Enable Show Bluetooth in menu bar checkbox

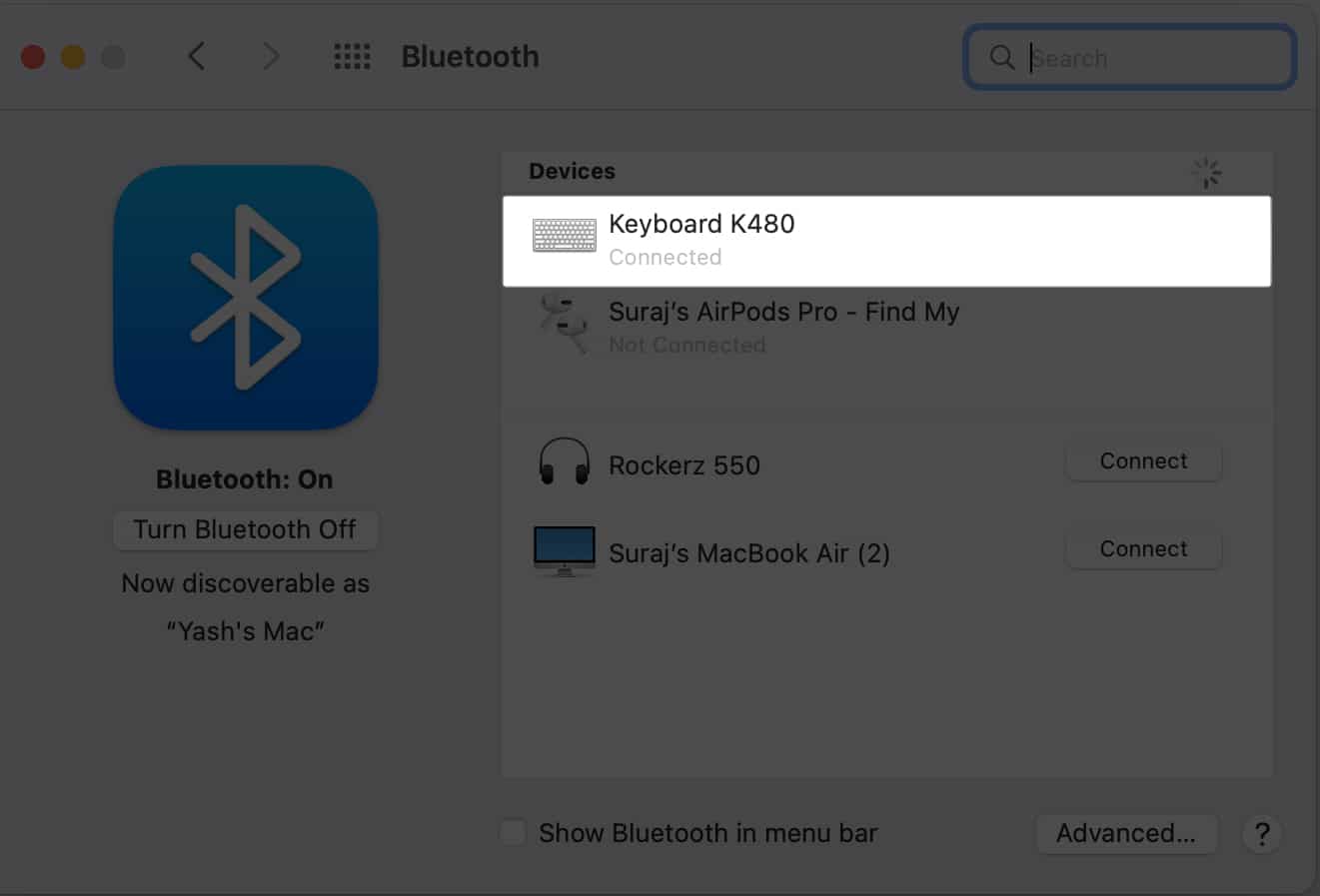point(514,833)
